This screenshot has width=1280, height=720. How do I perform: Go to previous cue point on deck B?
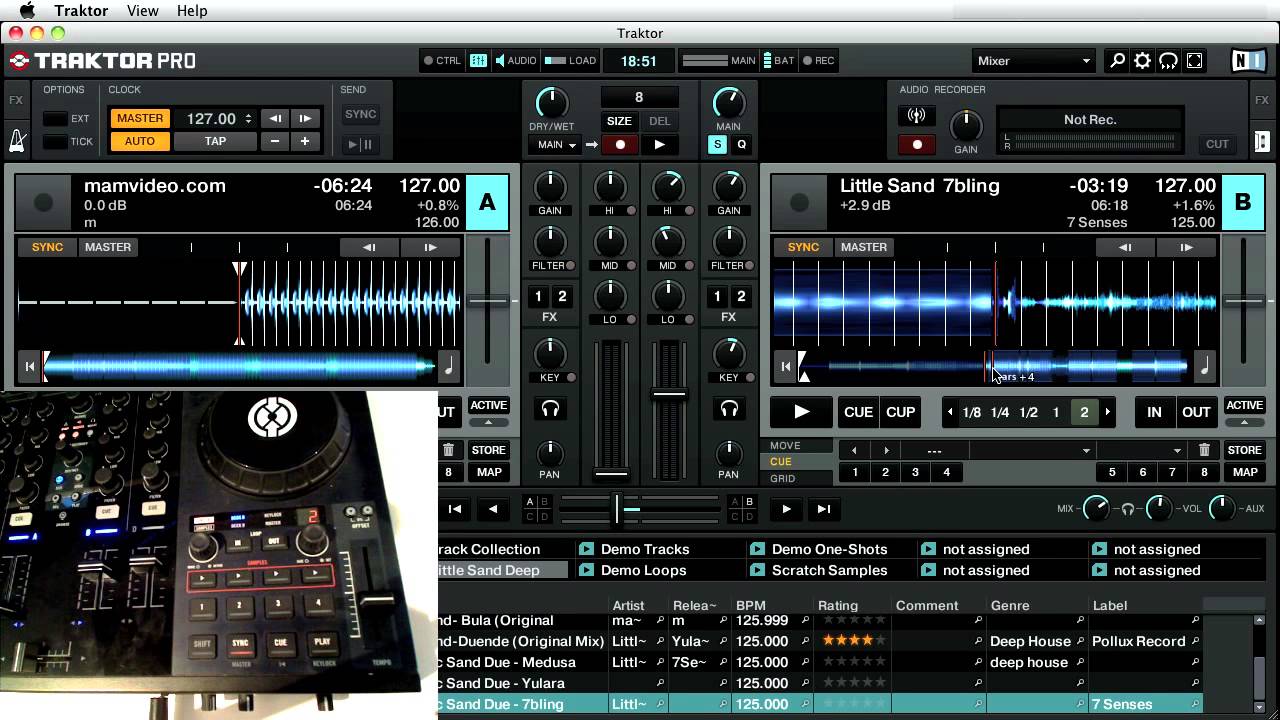(854, 450)
